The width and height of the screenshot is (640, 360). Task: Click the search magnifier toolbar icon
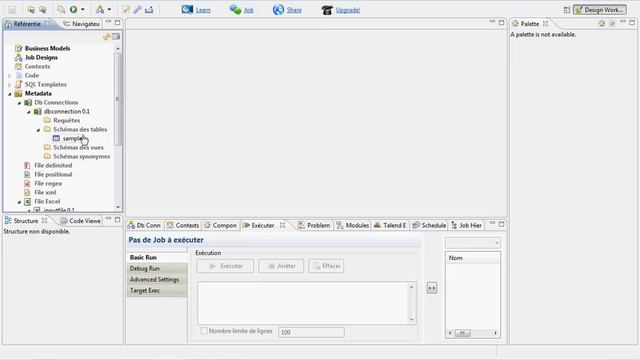(x=61, y=10)
